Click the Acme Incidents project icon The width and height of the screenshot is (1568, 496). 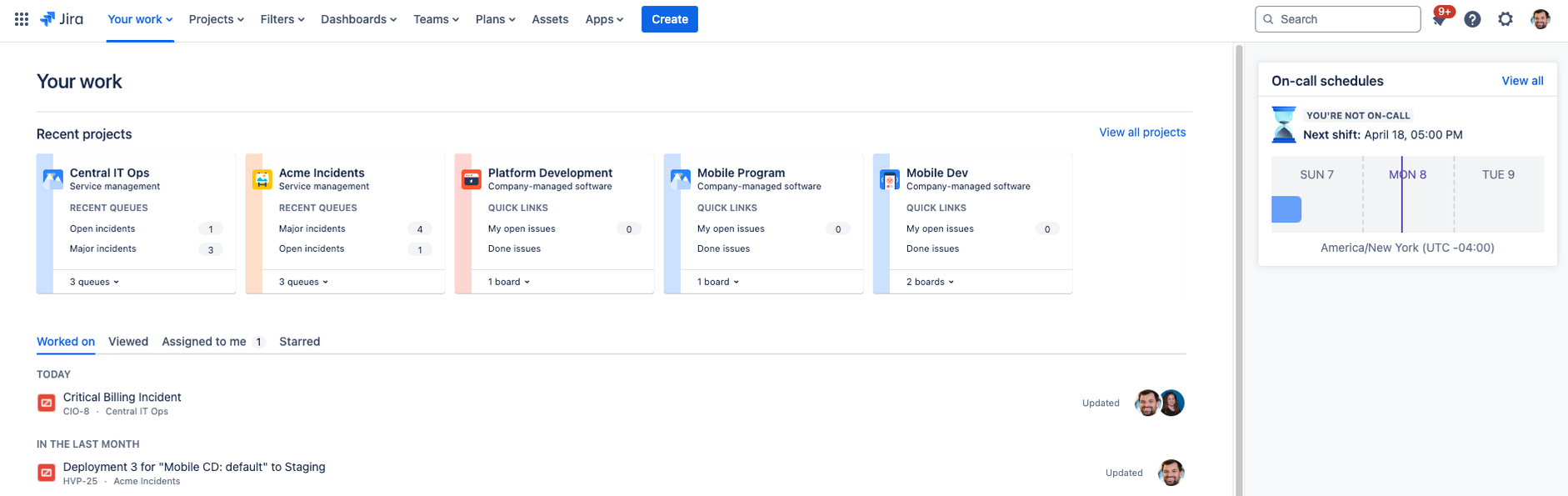[x=262, y=179]
